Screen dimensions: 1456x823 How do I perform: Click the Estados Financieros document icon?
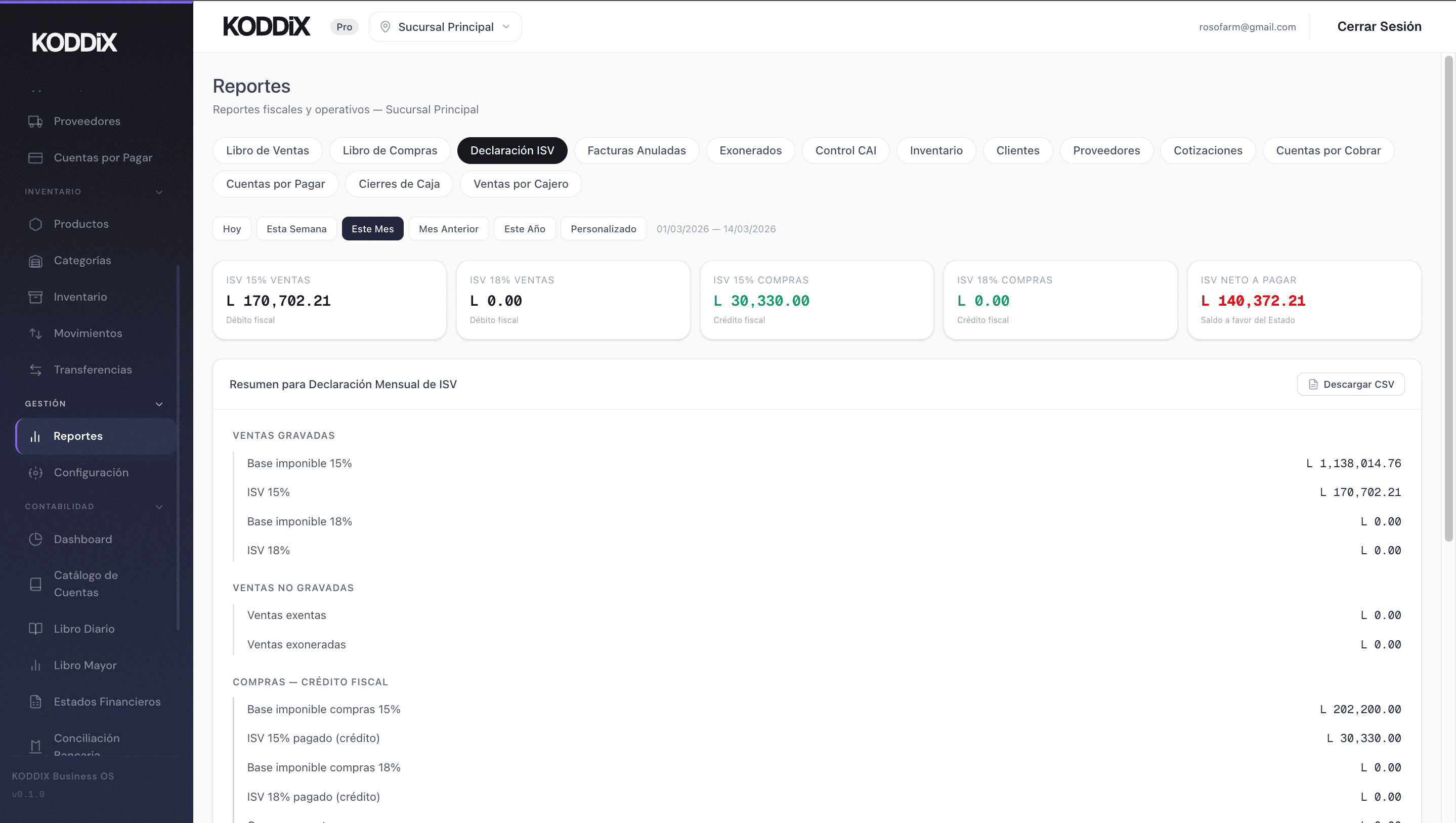[35, 702]
